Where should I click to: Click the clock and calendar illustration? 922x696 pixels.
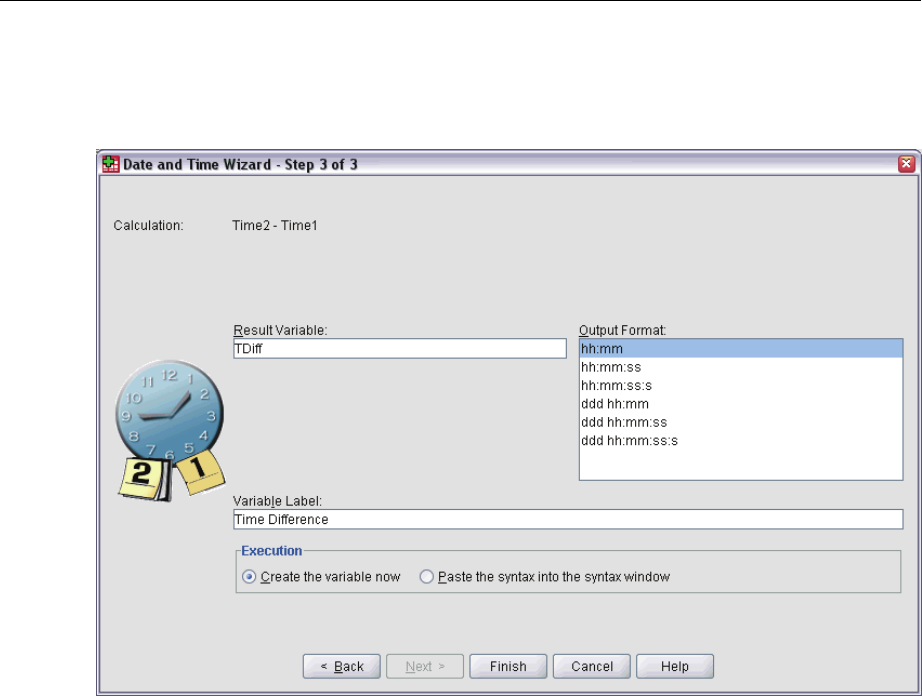pos(171,431)
